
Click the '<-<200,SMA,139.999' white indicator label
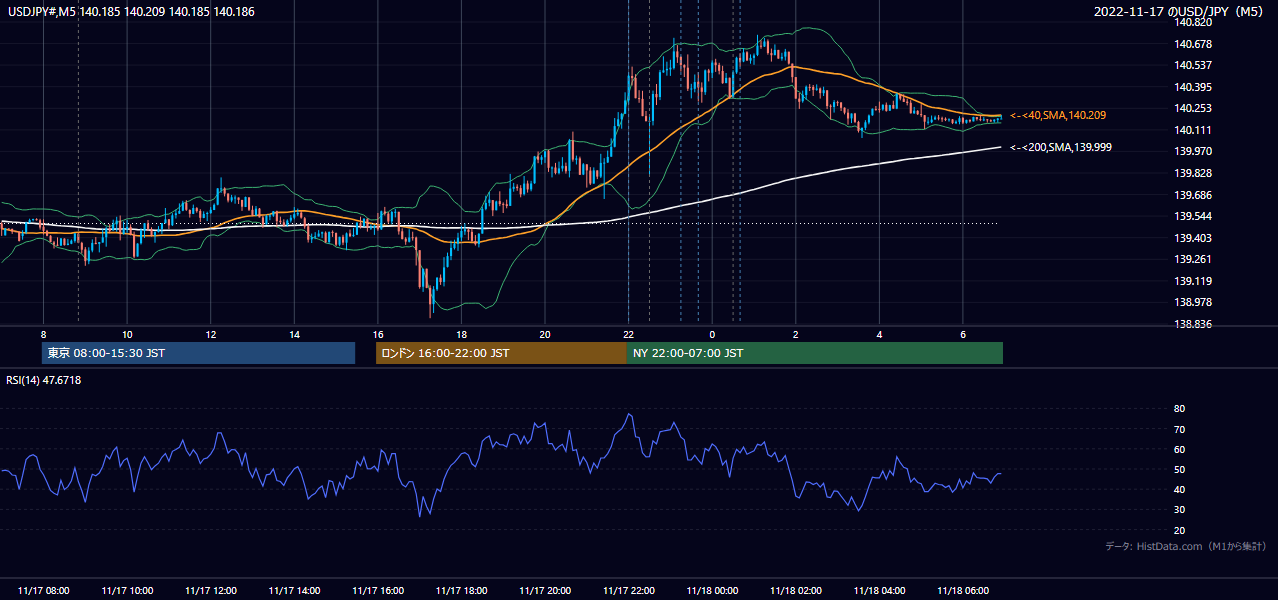click(1061, 147)
